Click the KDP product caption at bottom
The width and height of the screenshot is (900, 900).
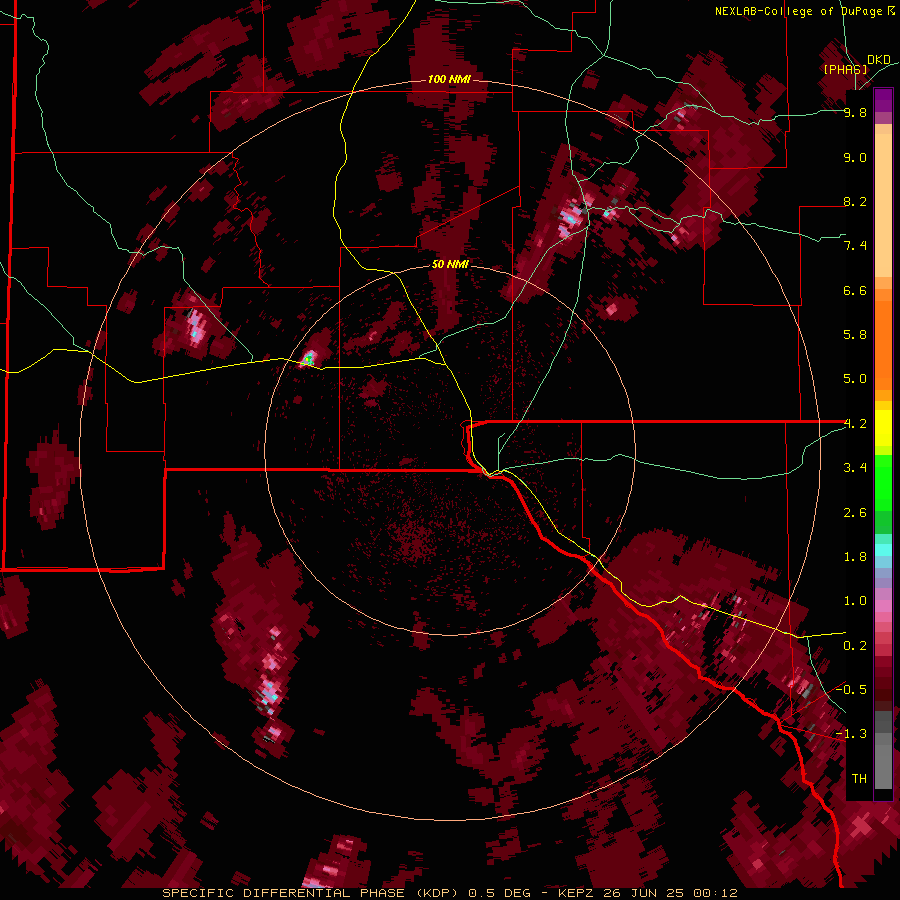tap(449, 893)
